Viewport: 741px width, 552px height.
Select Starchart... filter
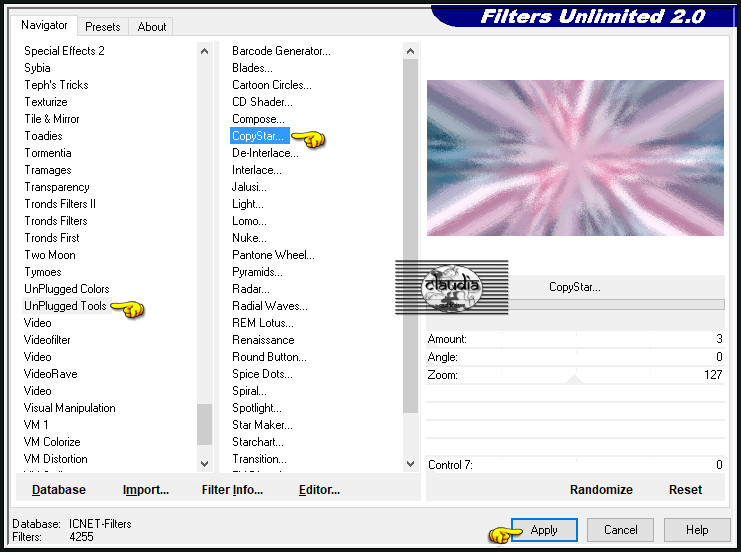click(x=258, y=442)
